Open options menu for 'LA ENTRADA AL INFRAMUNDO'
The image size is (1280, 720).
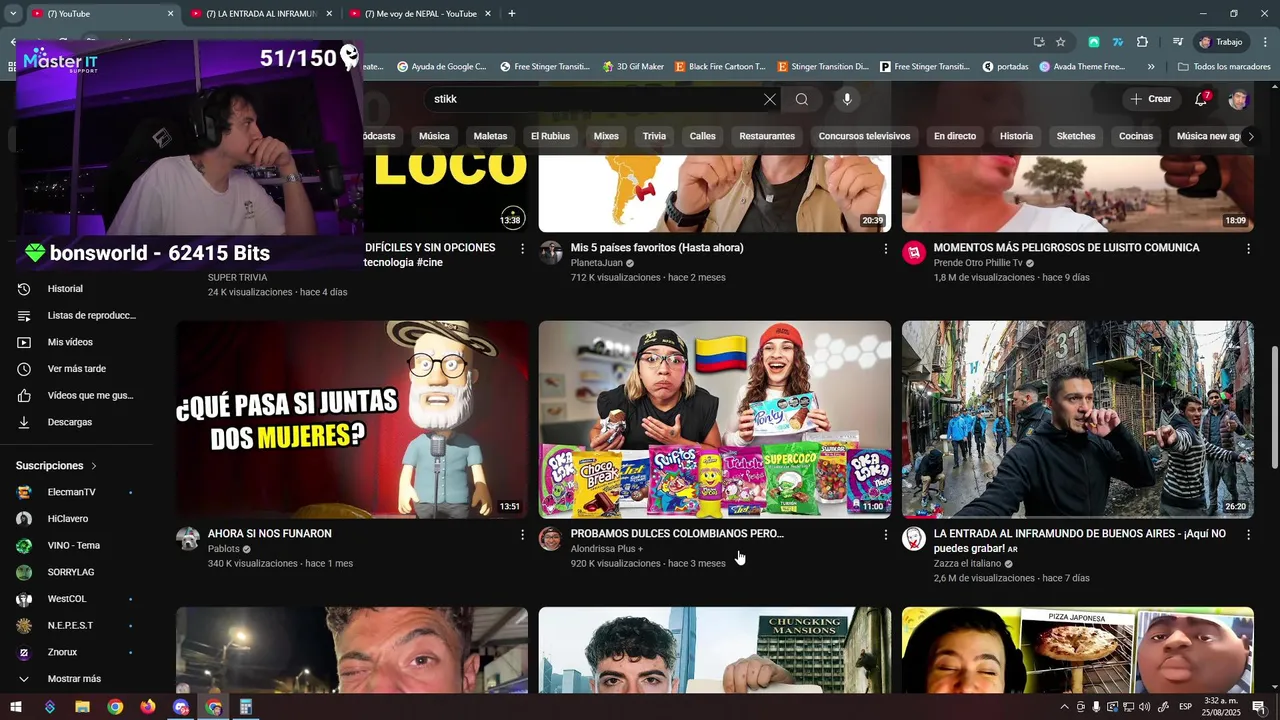click(x=1248, y=535)
